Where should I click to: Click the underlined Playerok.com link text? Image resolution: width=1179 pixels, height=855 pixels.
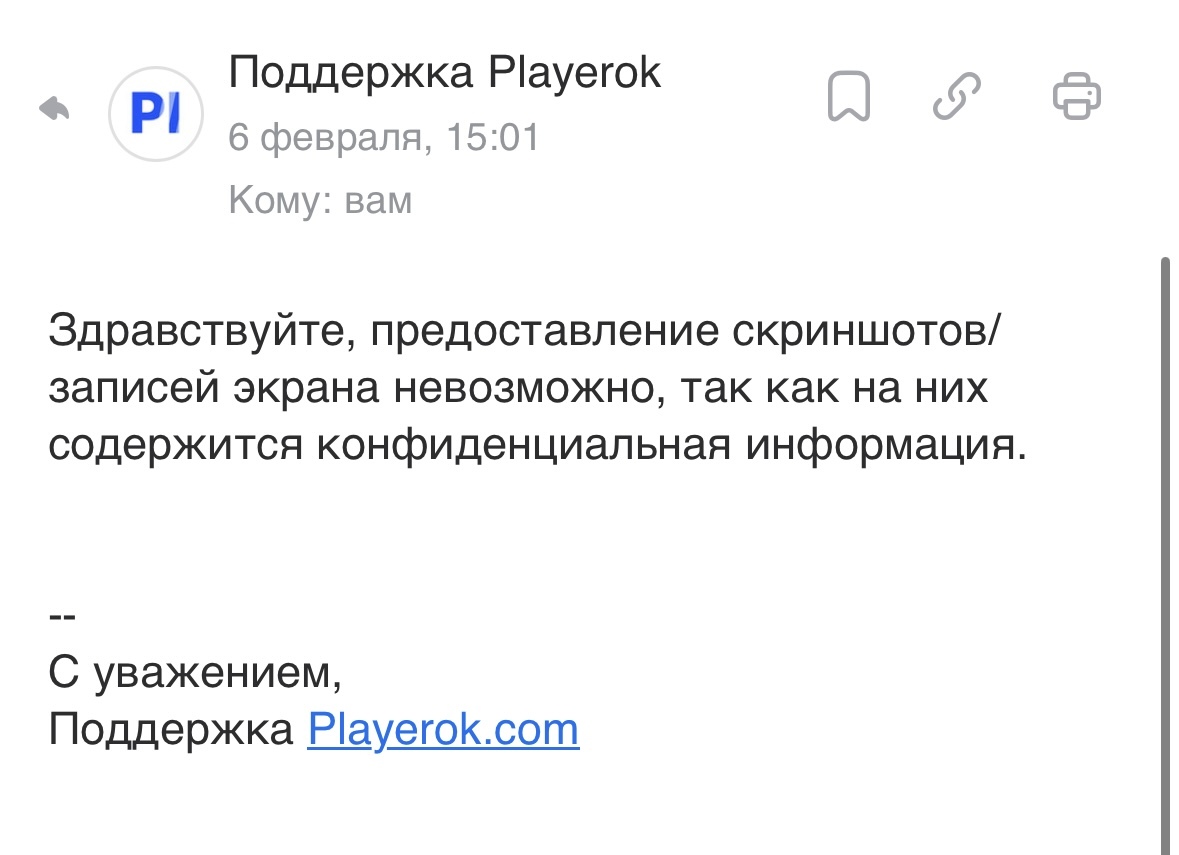(x=444, y=728)
